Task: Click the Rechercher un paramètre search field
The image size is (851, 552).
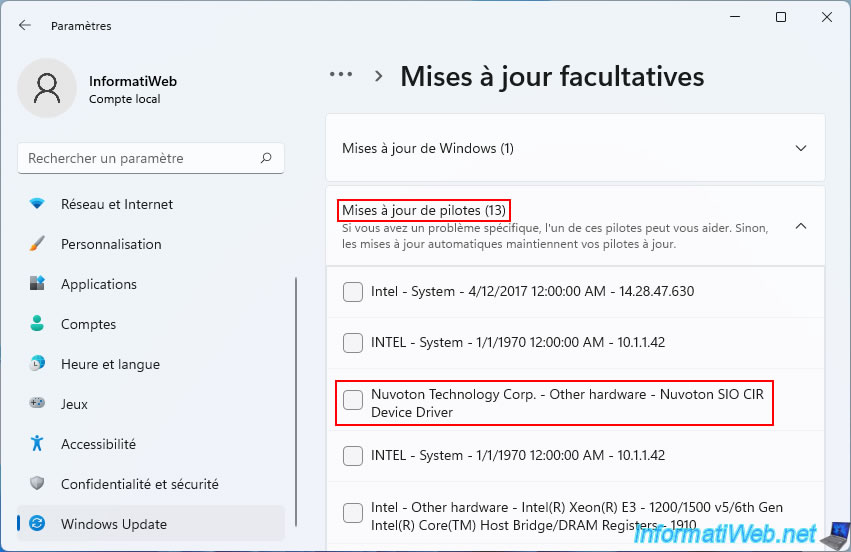Action: 140,158
